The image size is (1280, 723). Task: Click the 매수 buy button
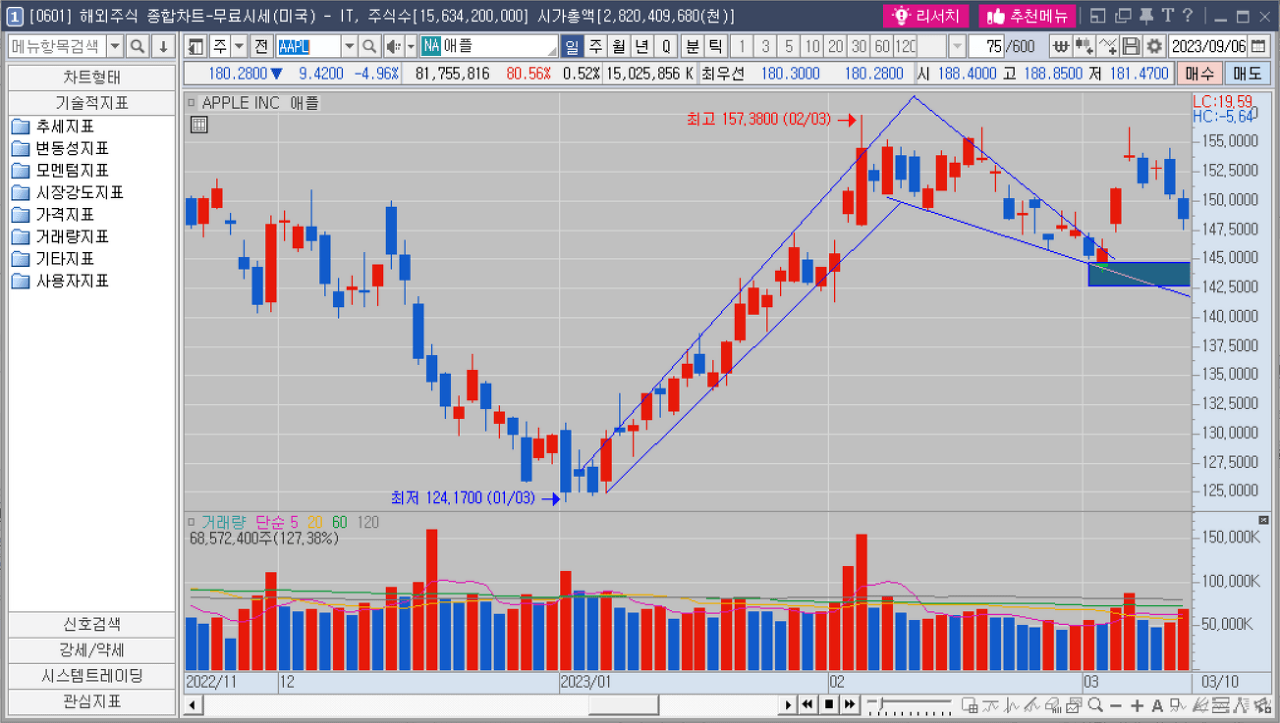tap(1199, 73)
